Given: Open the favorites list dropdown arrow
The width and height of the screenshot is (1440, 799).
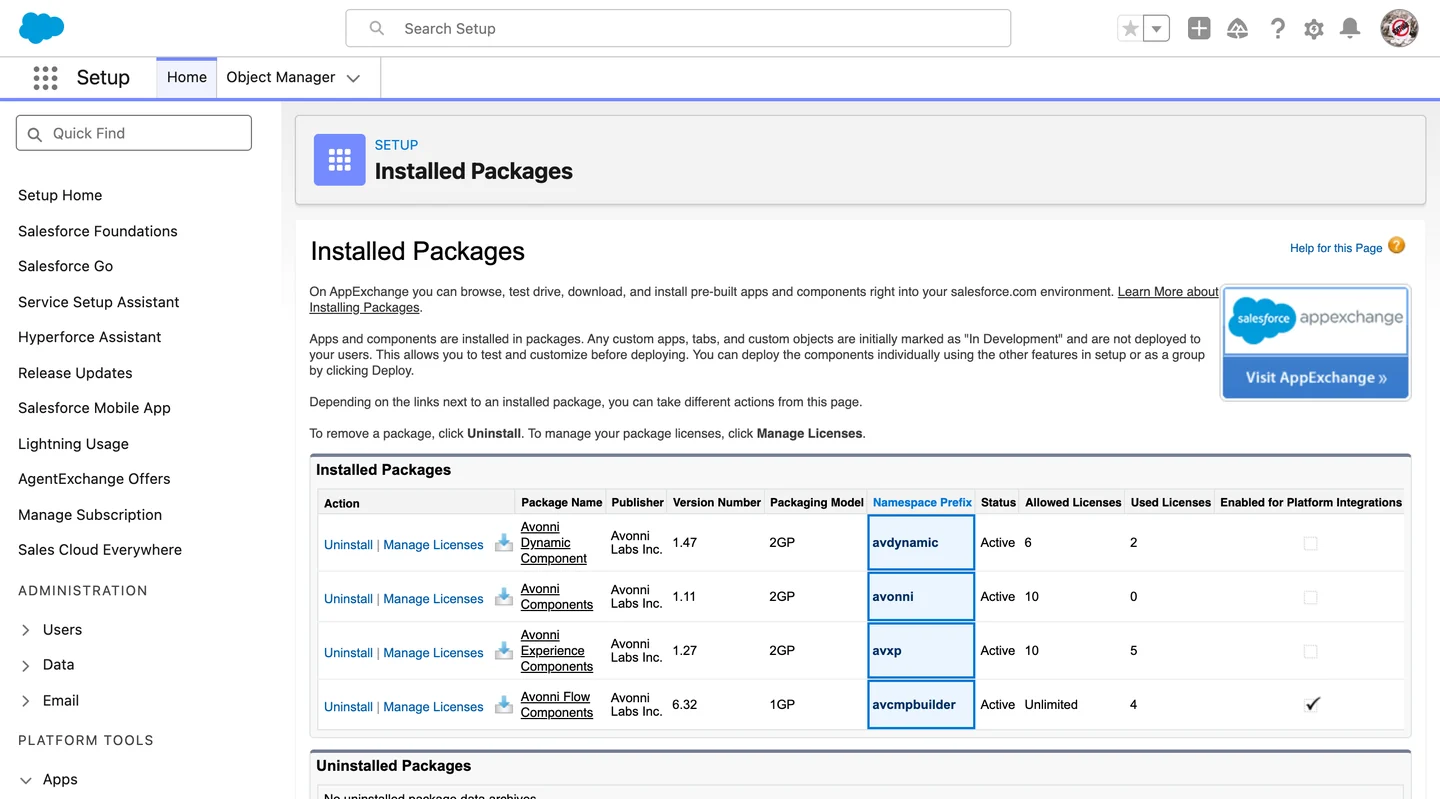Looking at the screenshot, I should tap(1156, 29).
